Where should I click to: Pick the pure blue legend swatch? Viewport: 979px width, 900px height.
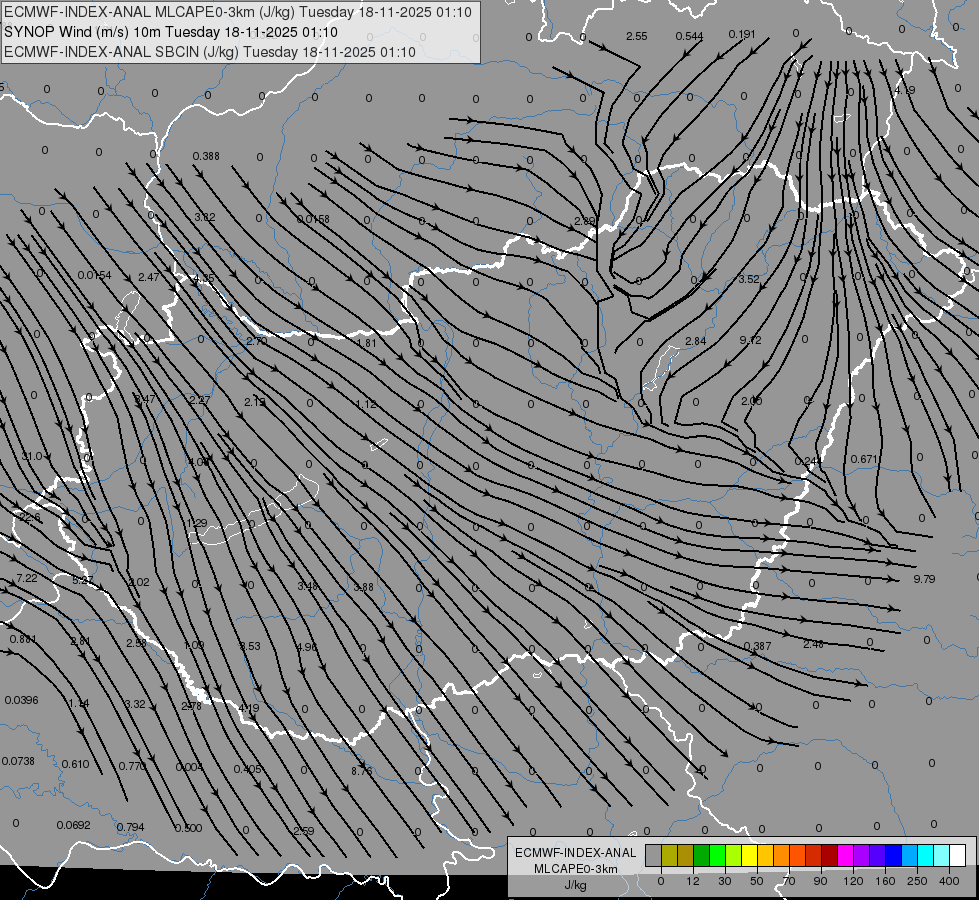894,855
